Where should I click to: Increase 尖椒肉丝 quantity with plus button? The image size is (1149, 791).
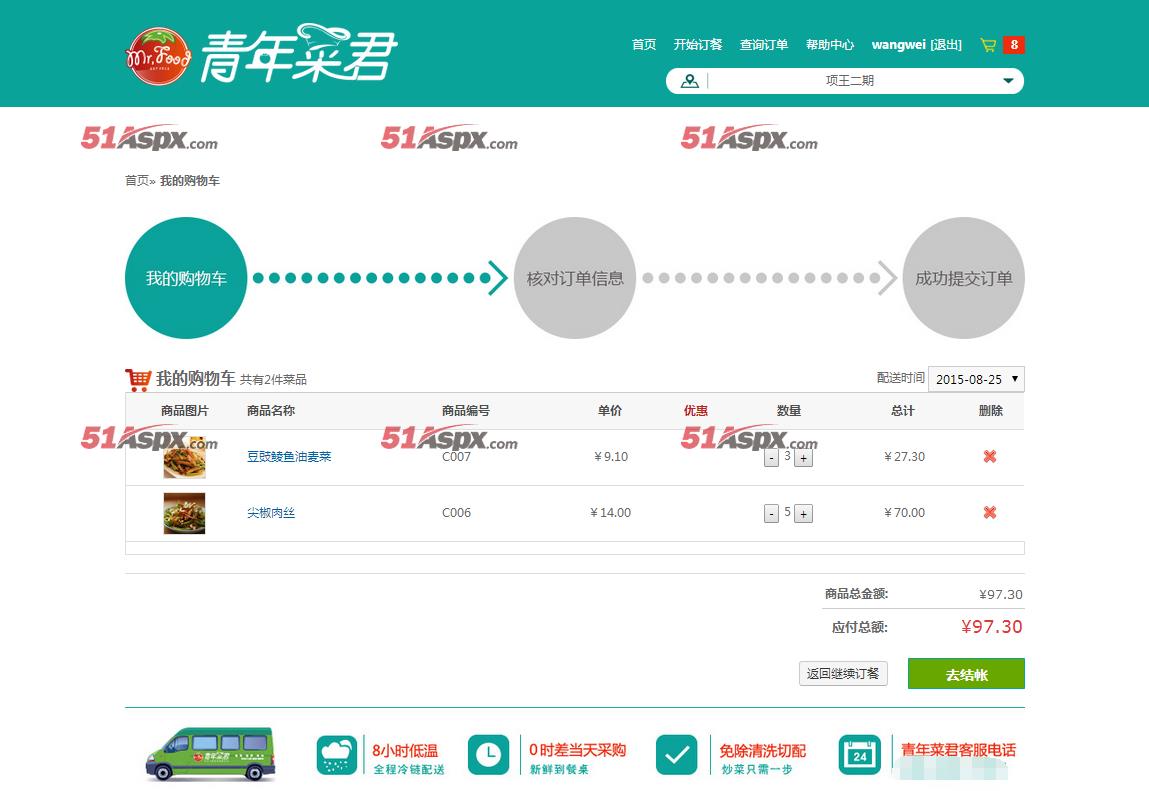[x=803, y=514]
